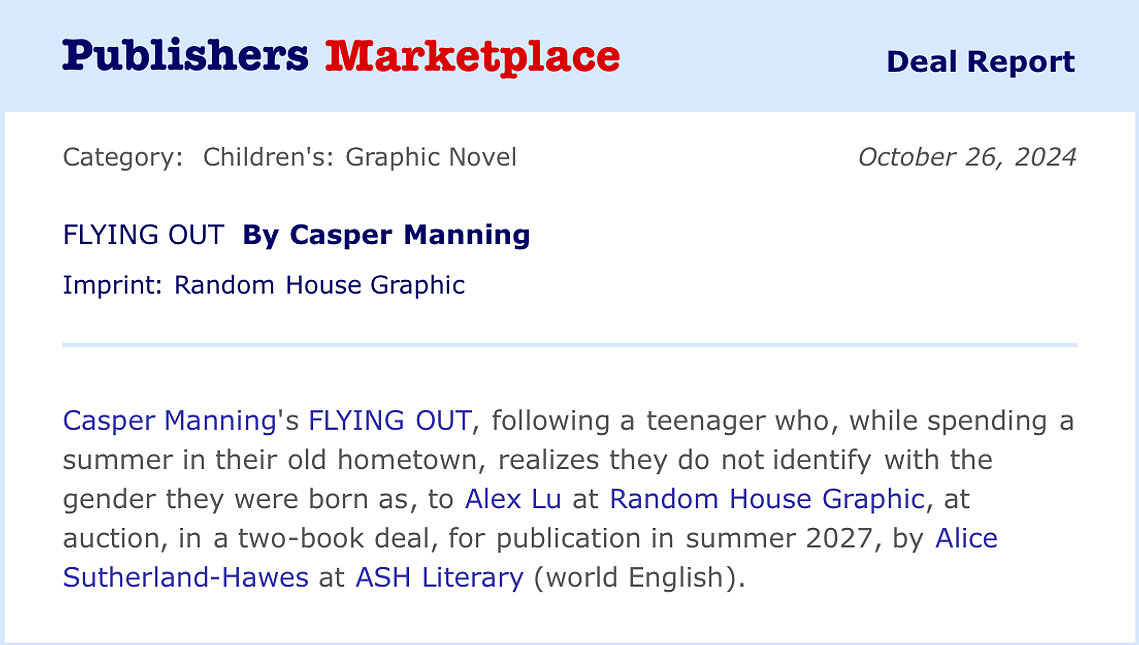This screenshot has width=1139, height=645.
Task: Open the Deal Report heading
Action: (x=980, y=62)
